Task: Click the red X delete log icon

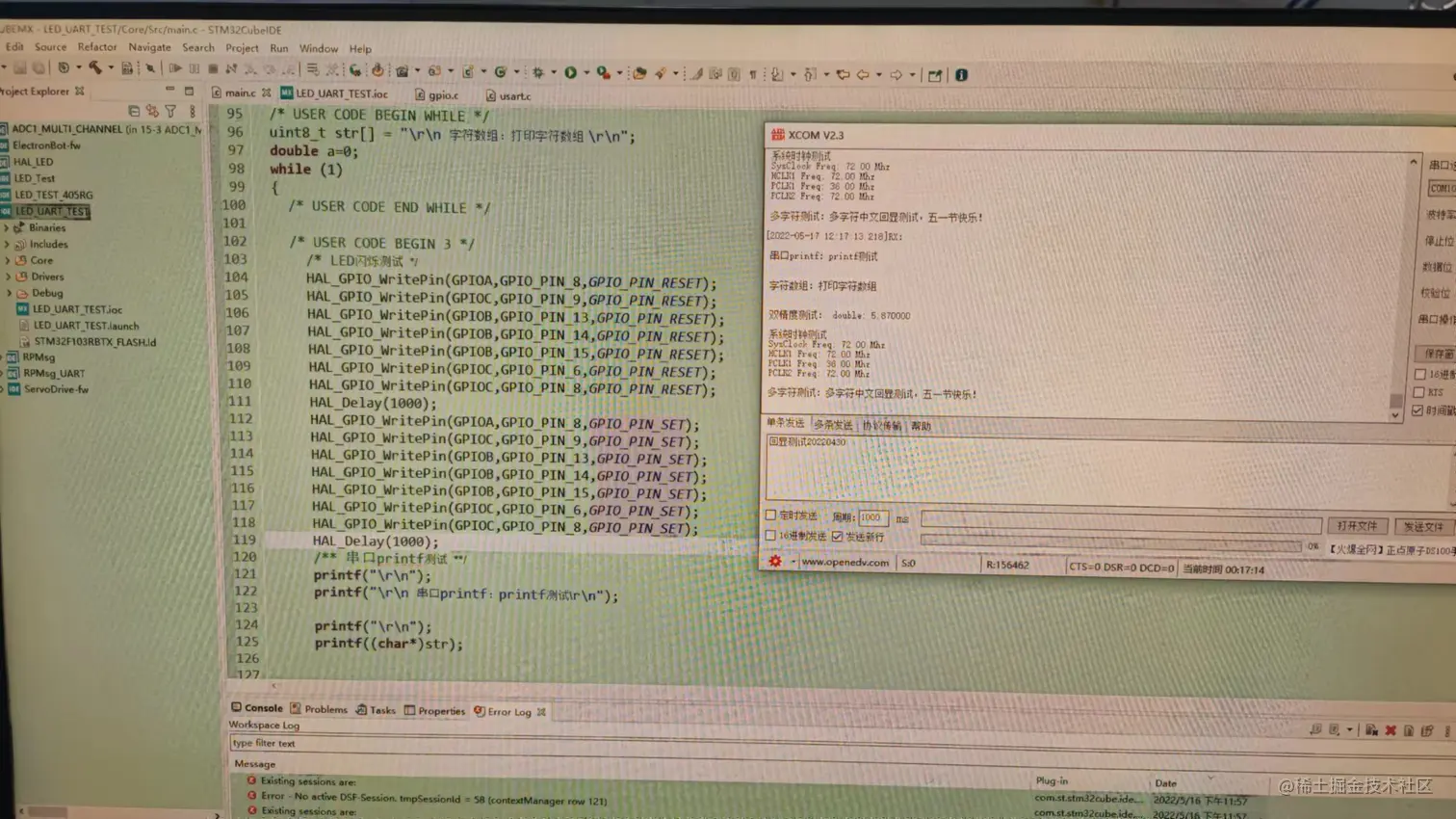Action: (x=1391, y=730)
